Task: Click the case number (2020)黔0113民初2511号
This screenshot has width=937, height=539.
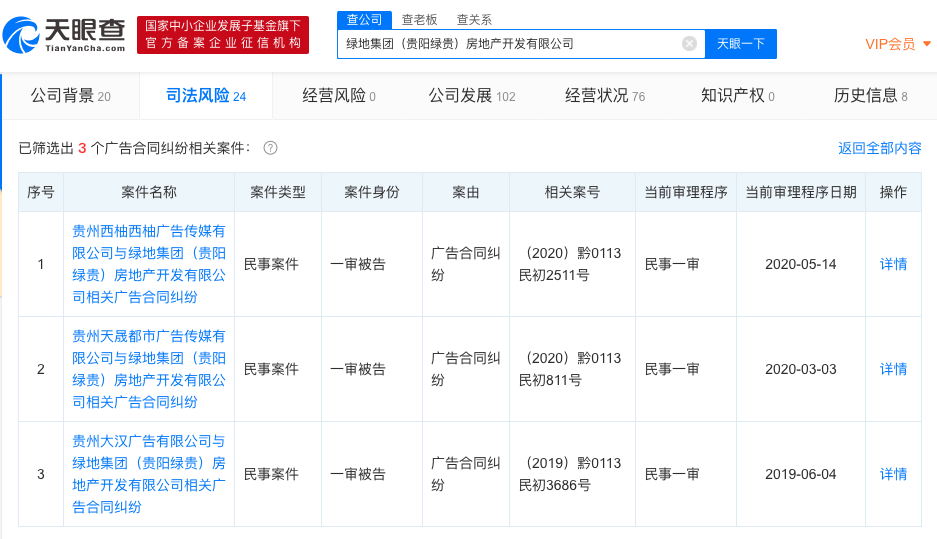Action: (570, 264)
